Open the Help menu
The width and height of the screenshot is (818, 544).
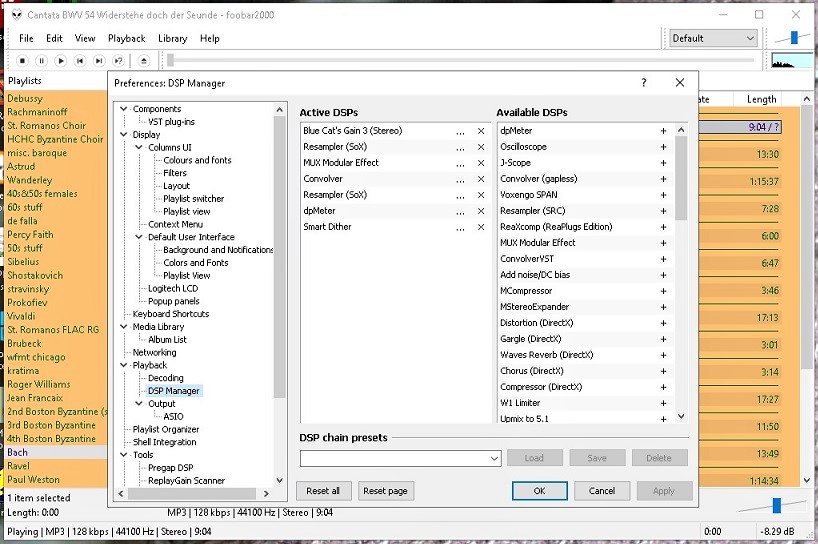pyautogui.click(x=210, y=39)
